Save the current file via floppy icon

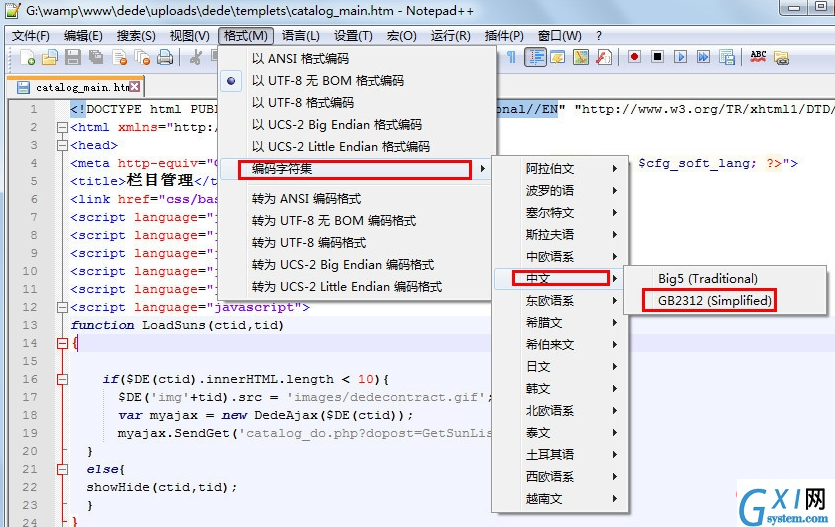pyautogui.click(x=73, y=57)
